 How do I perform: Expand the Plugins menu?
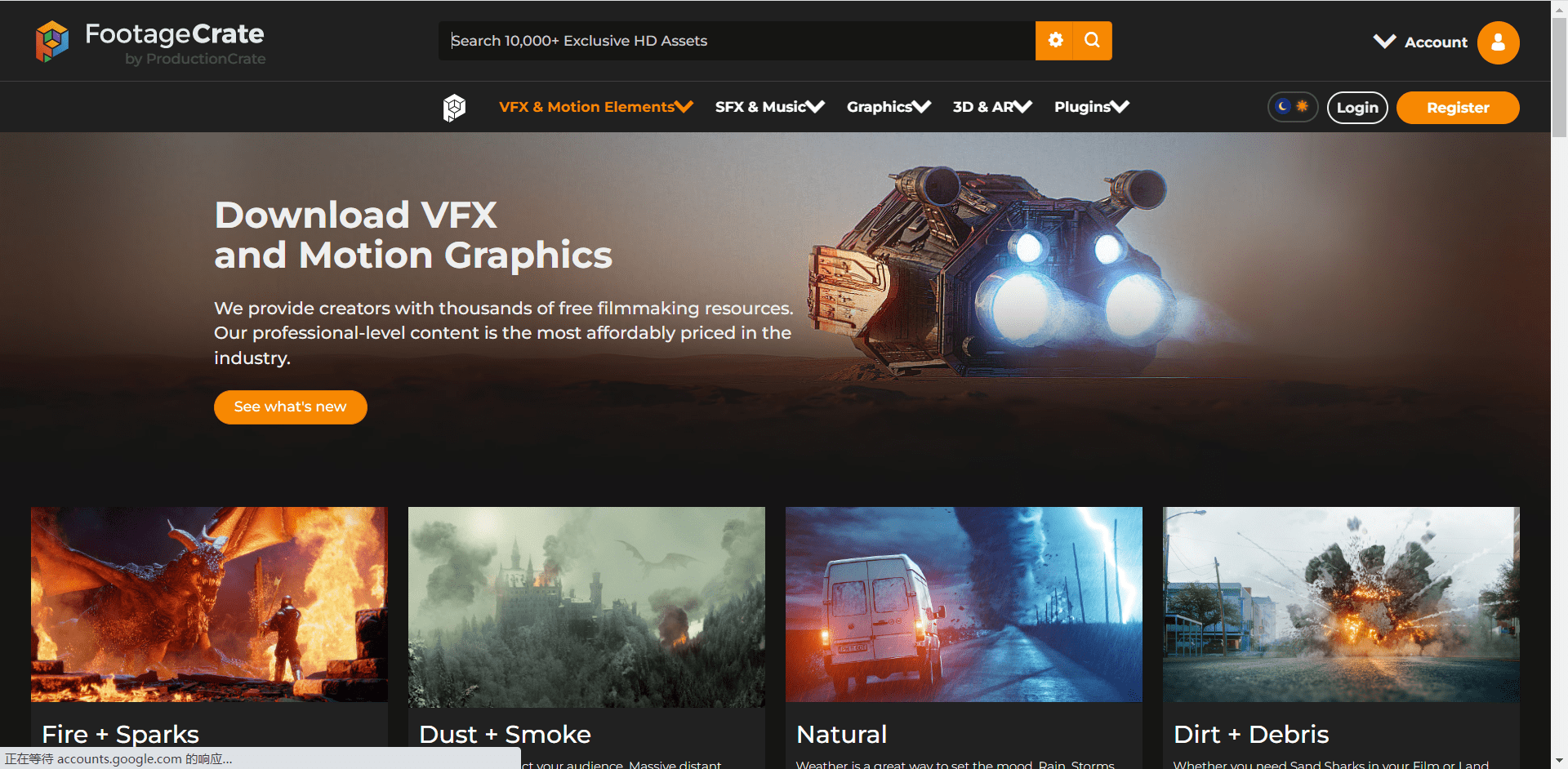[x=1092, y=107]
